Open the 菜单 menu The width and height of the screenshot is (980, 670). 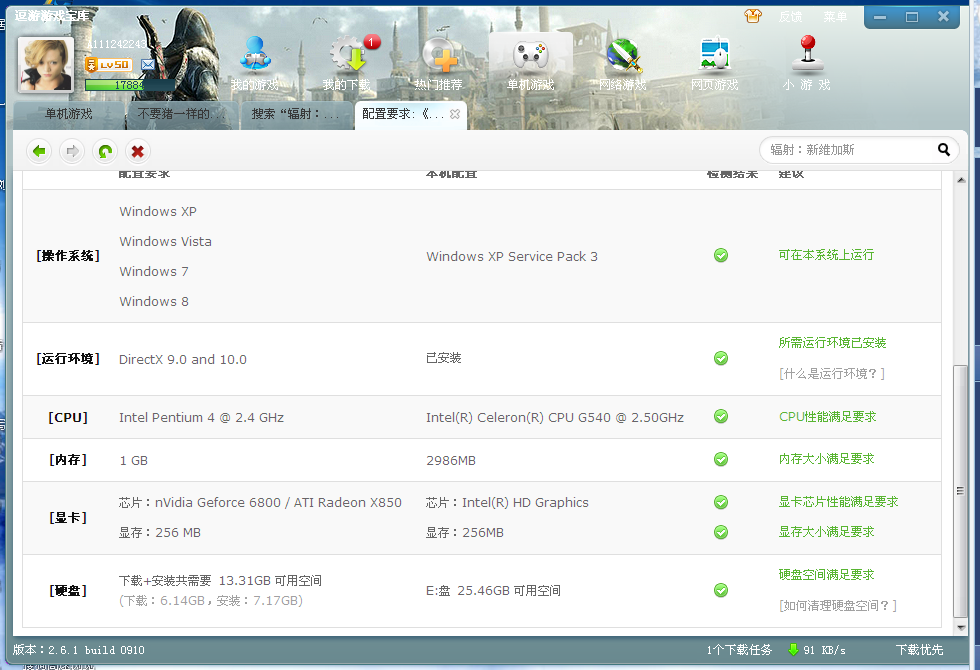click(x=835, y=17)
